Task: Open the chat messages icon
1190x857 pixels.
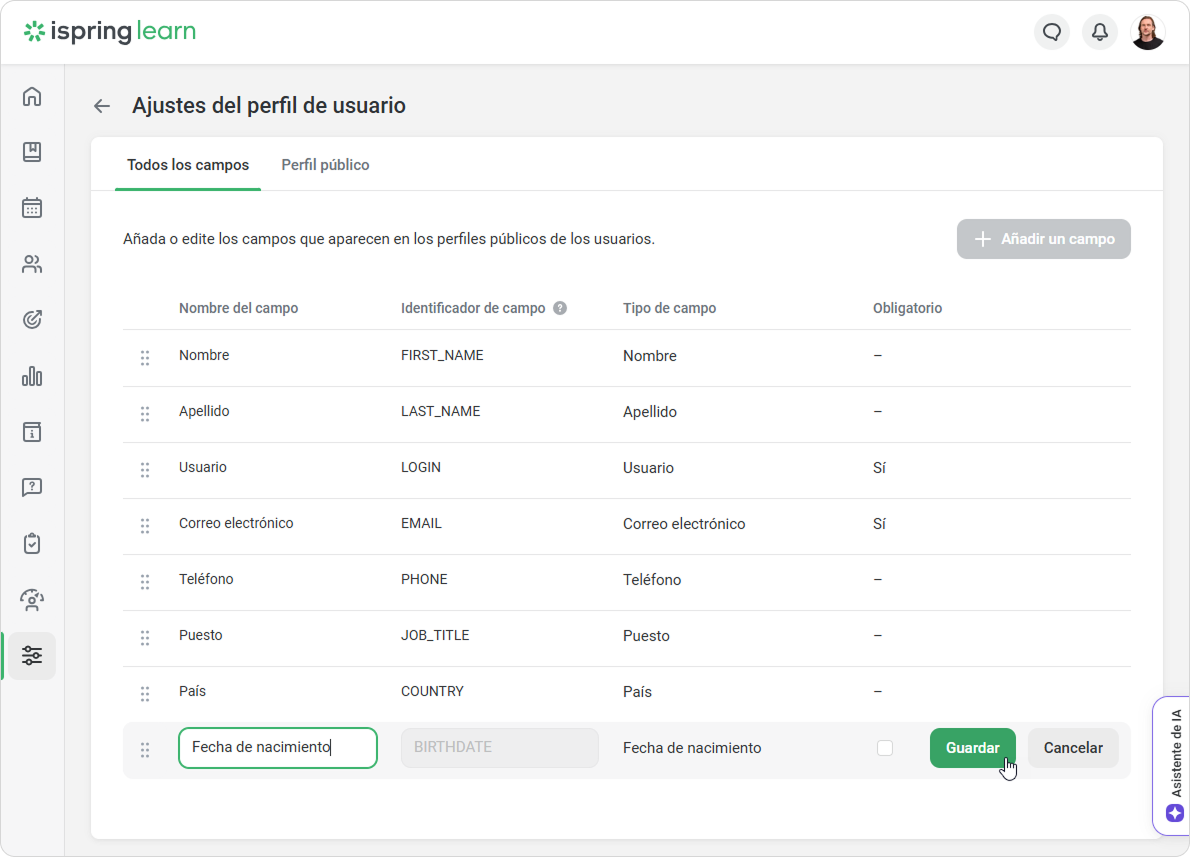Action: [x=1051, y=32]
